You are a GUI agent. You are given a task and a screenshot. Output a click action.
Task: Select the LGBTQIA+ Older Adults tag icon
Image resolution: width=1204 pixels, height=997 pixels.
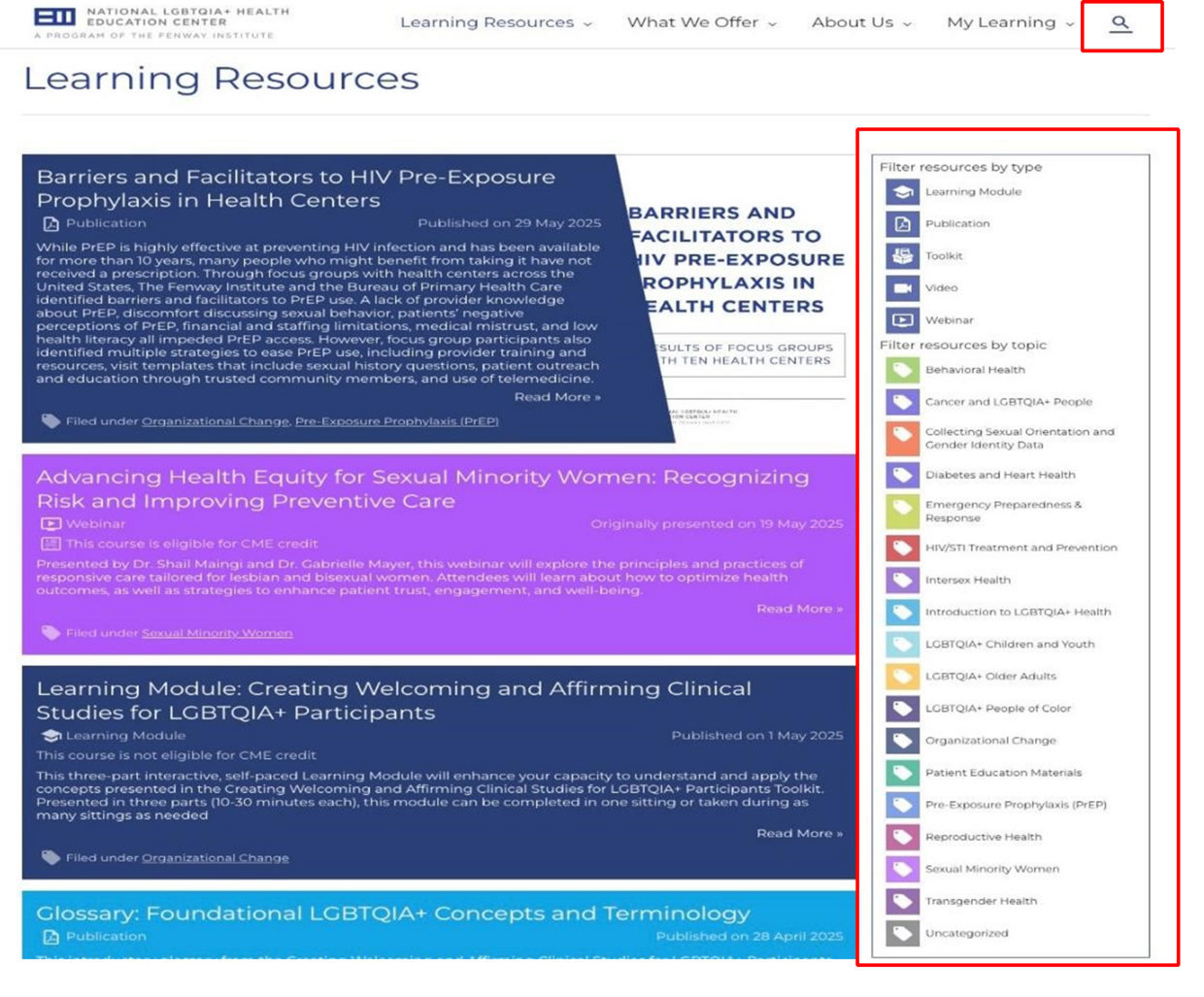pyautogui.click(x=902, y=677)
